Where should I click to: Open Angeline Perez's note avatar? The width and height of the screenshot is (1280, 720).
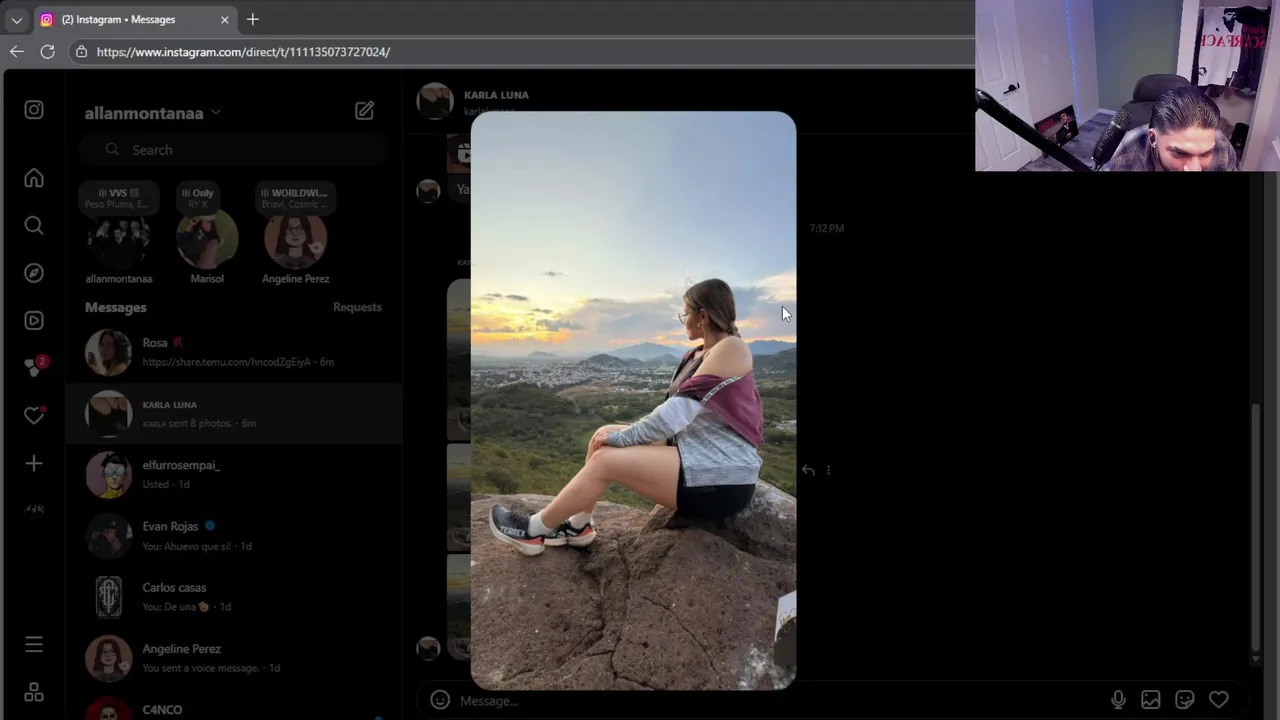click(x=295, y=241)
